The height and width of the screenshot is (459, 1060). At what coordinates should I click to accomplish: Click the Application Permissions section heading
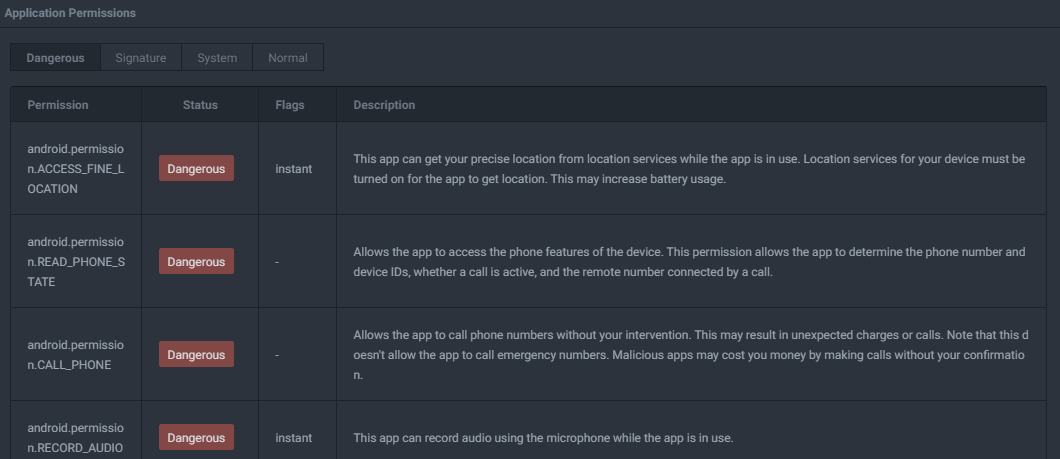coord(70,13)
